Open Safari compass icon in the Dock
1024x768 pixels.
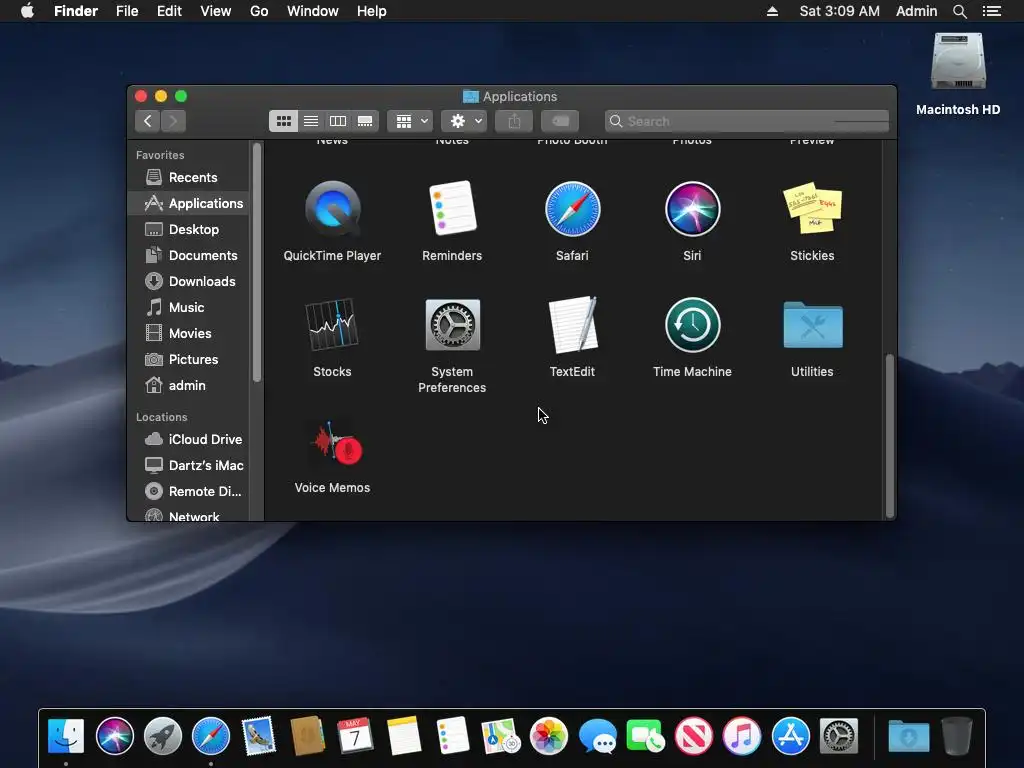pos(211,736)
